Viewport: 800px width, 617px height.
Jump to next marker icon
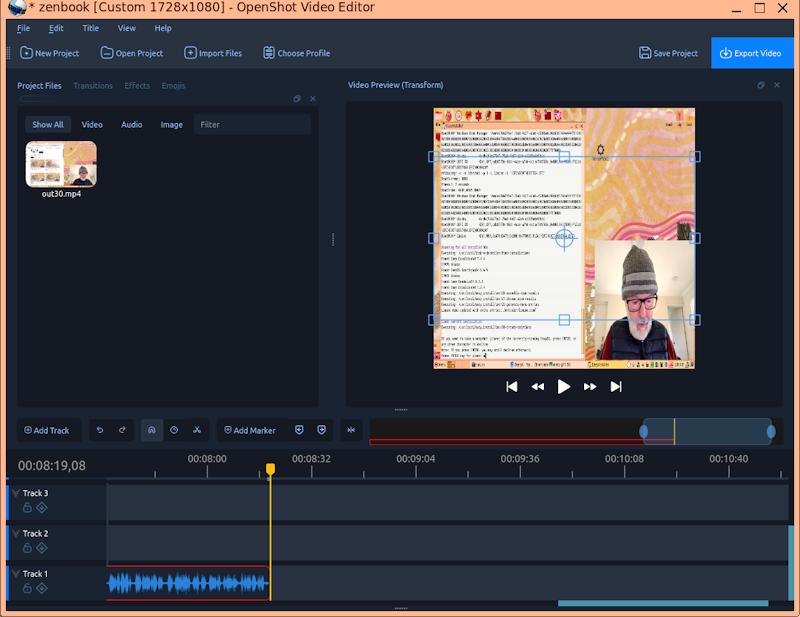(x=321, y=430)
